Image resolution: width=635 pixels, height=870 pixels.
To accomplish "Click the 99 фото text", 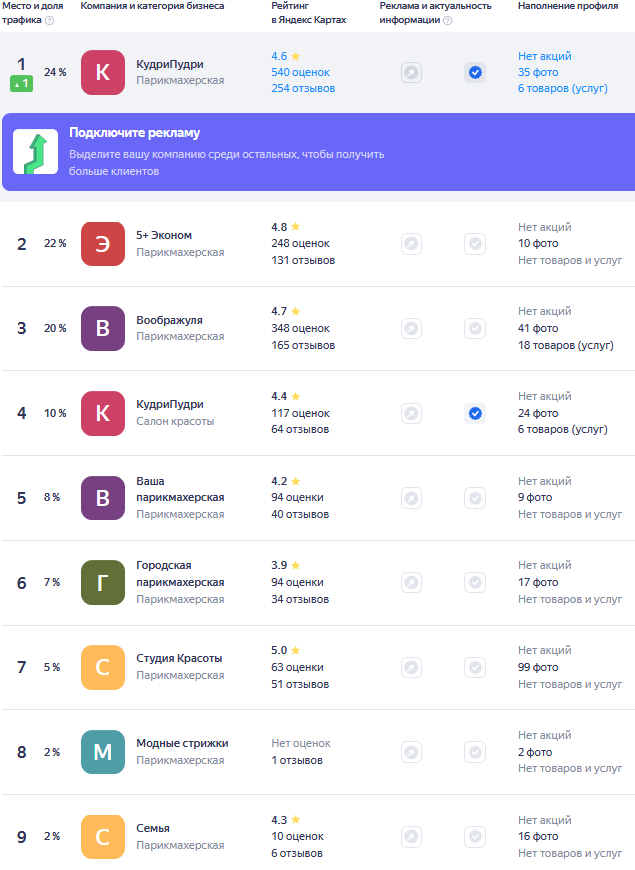I will point(538,667).
